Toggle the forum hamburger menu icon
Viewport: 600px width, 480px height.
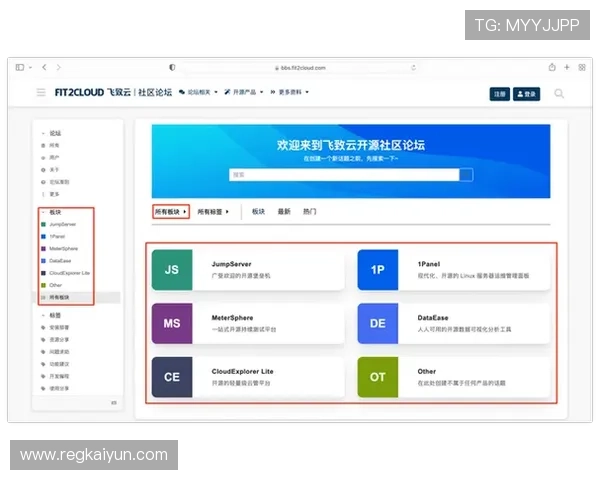[x=41, y=92]
